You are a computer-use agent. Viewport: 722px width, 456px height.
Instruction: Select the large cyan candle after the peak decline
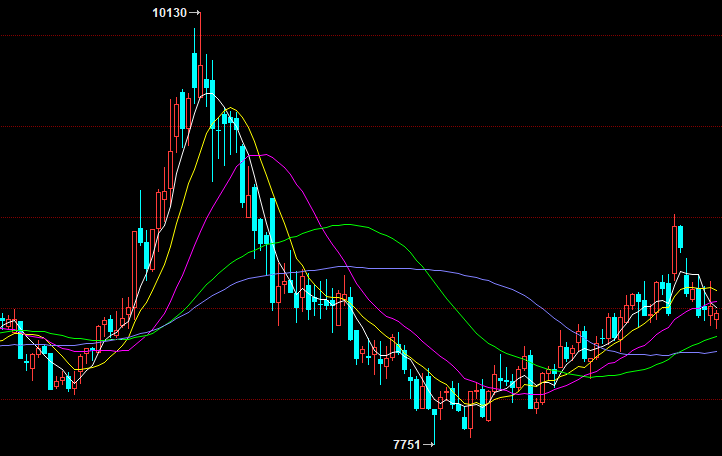273,250
